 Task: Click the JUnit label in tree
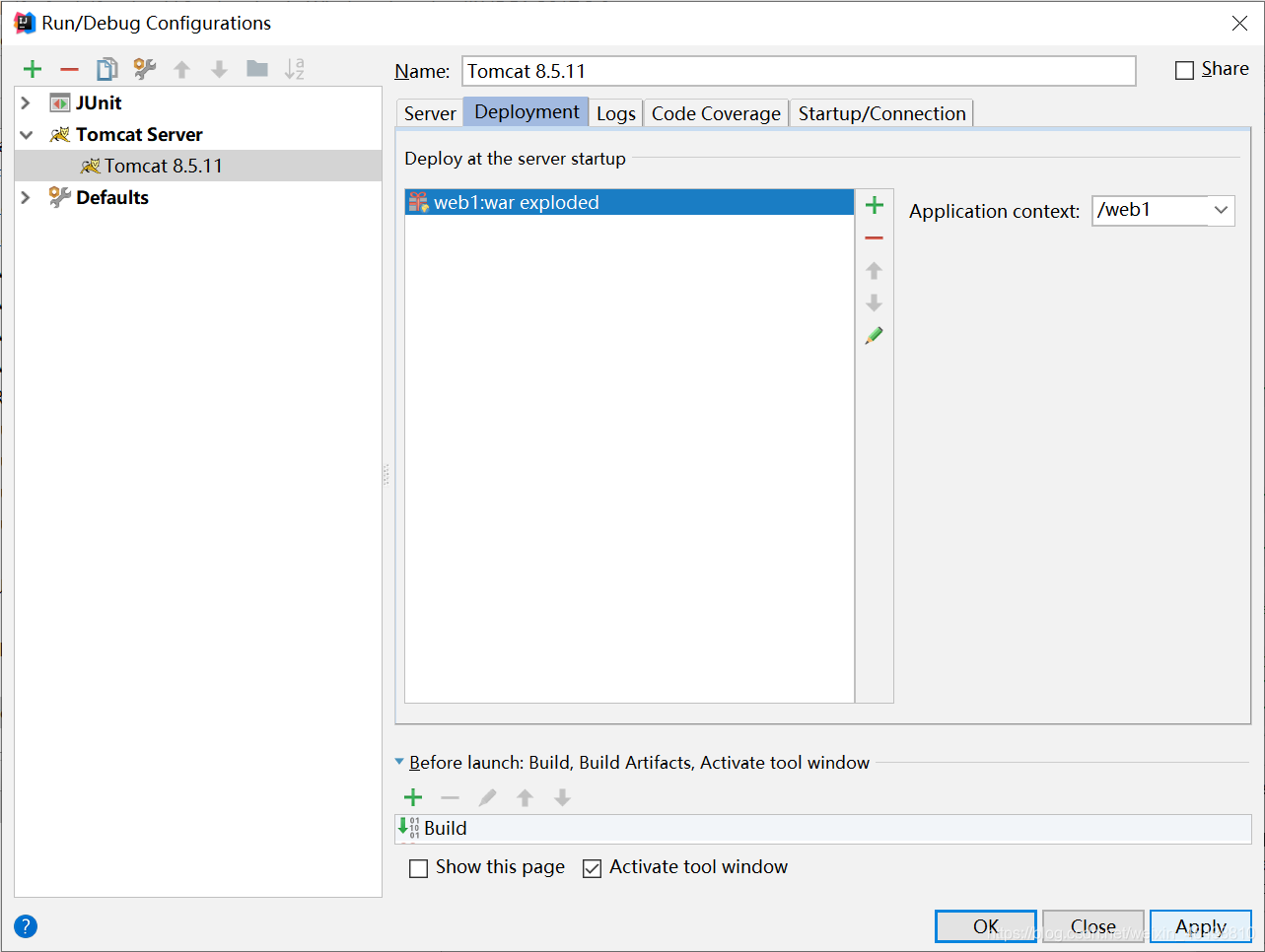(99, 102)
